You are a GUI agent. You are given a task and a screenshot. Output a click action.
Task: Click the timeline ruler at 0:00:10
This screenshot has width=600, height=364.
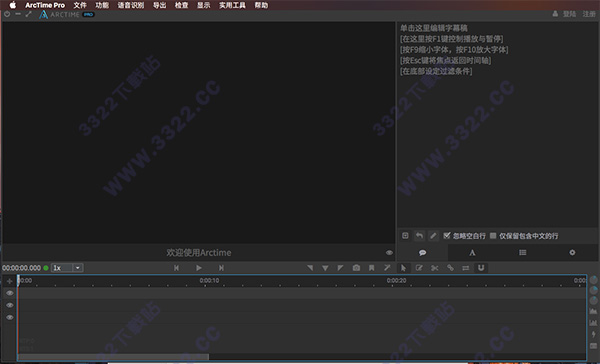209,281
